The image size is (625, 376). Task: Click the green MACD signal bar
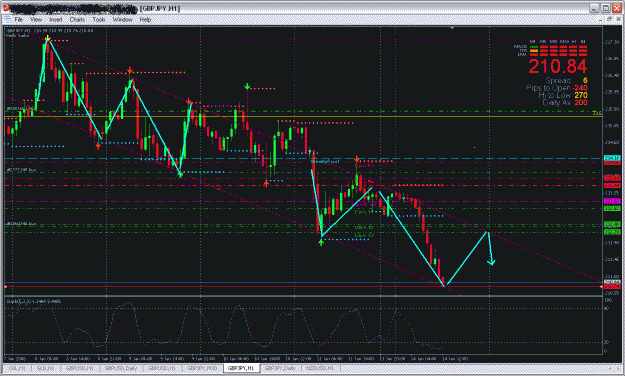[533, 47]
